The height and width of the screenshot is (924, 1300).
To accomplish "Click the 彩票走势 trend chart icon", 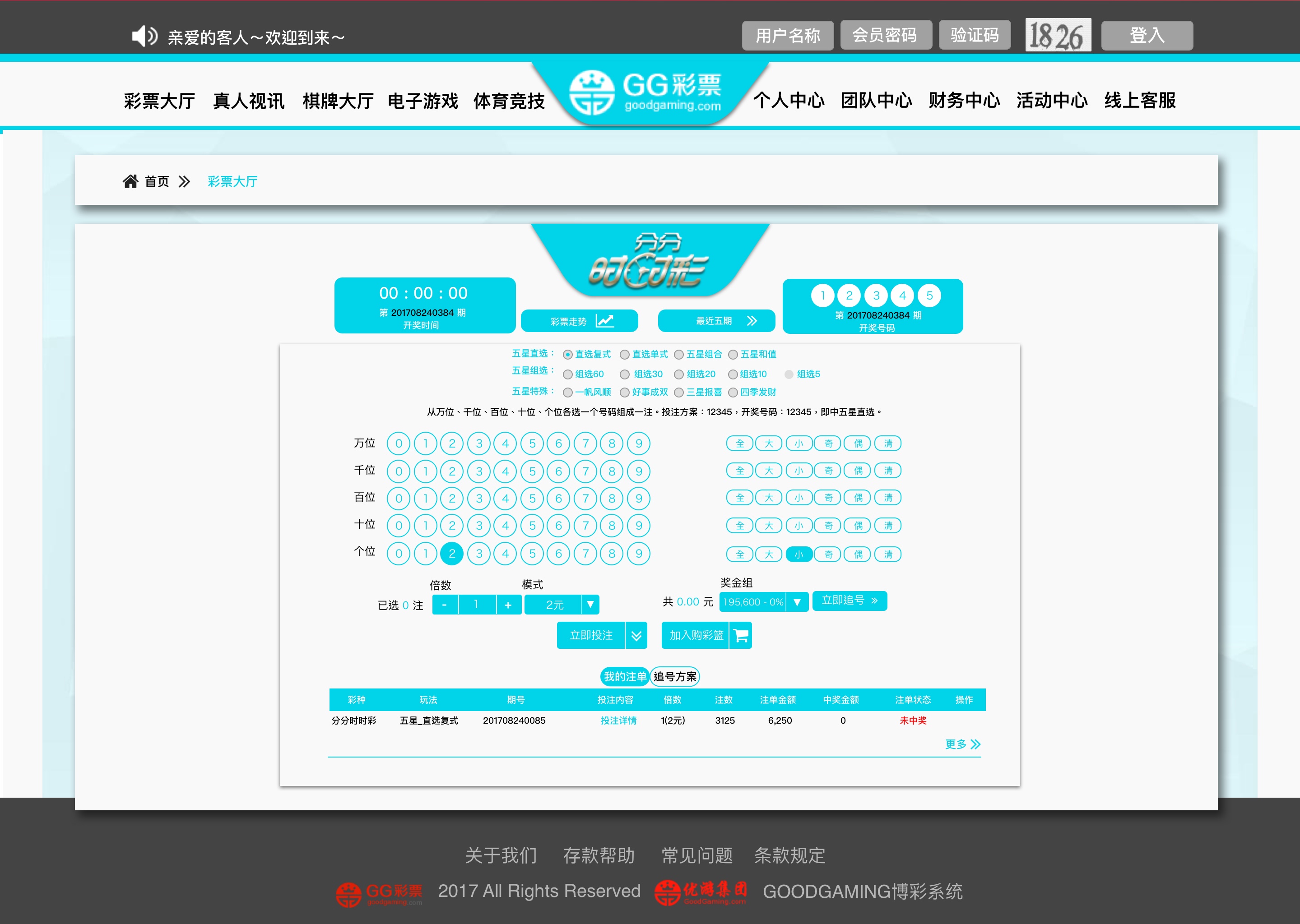I will pyautogui.click(x=604, y=321).
